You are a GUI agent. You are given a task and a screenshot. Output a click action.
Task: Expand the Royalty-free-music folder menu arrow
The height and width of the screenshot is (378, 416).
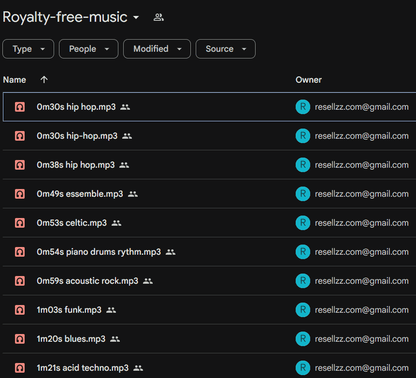coord(136,17)
